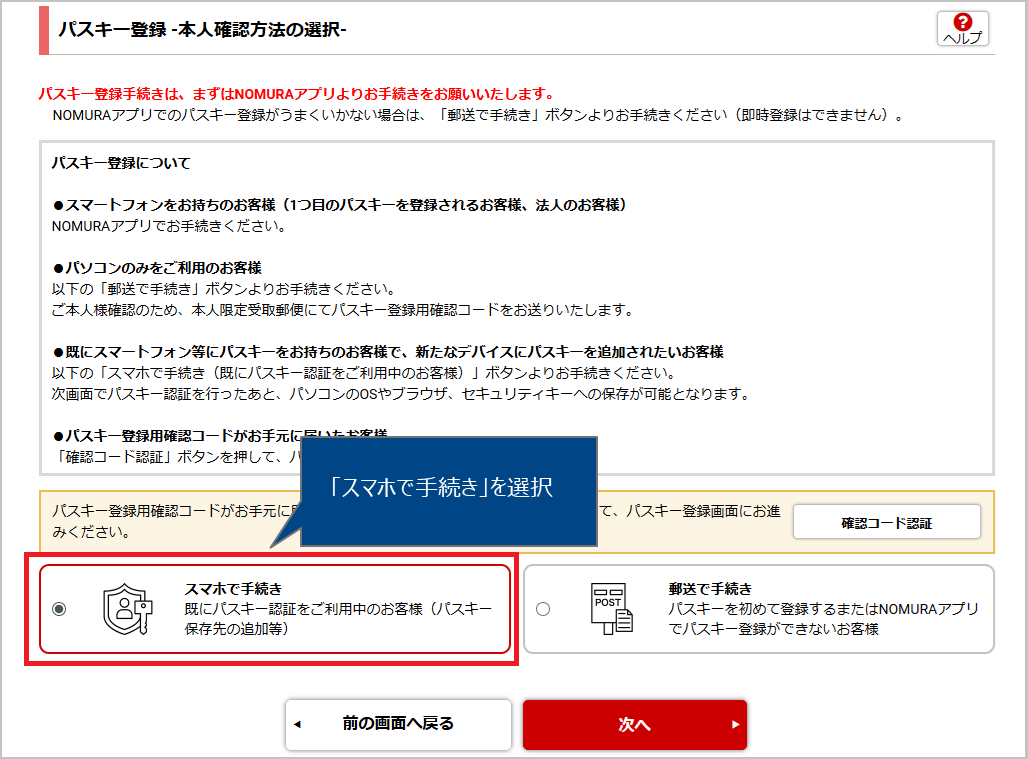Select the 郵送で手続き radio button

coord(543,609)
